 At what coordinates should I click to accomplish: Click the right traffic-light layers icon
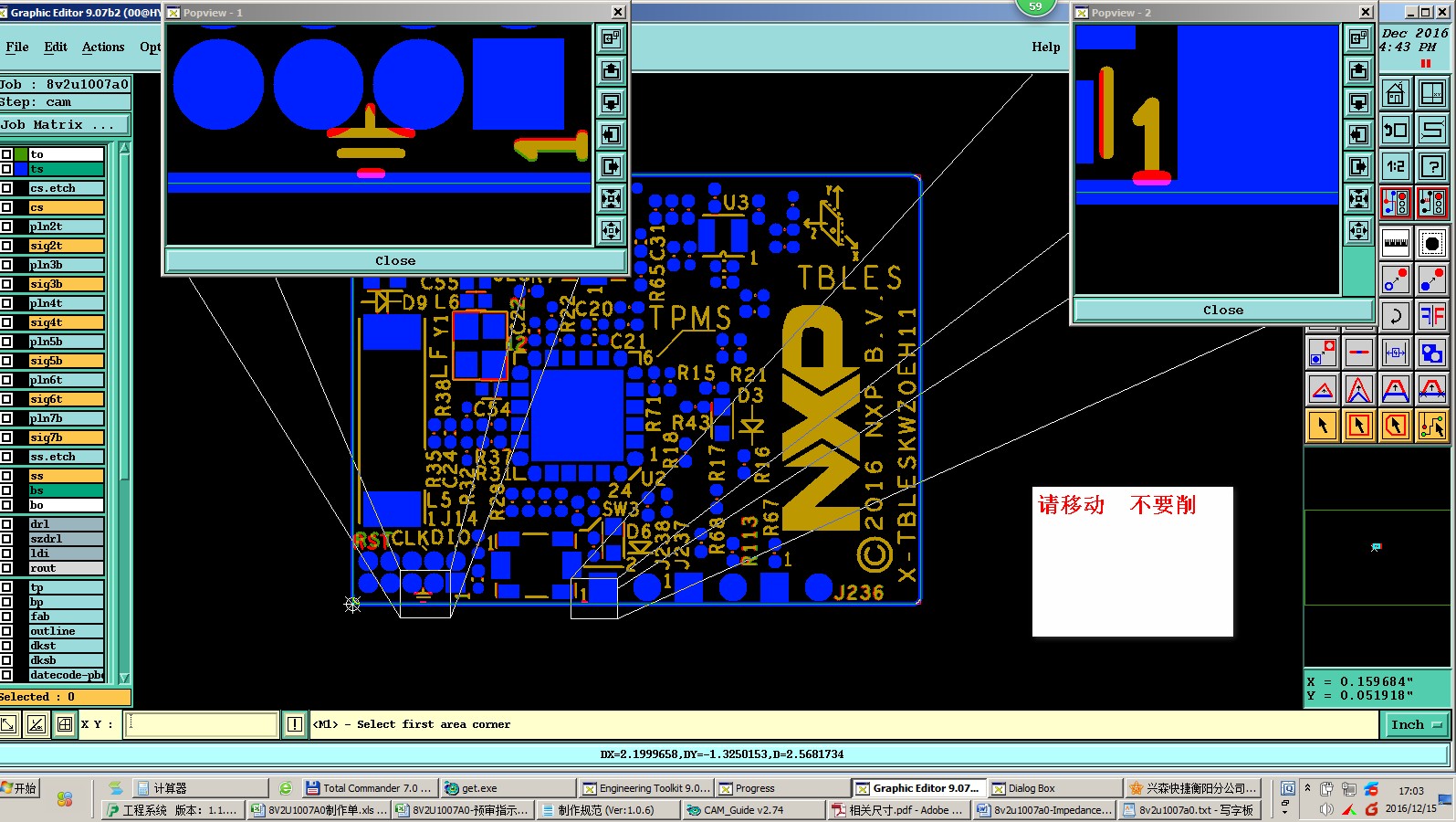point(1431,203)
